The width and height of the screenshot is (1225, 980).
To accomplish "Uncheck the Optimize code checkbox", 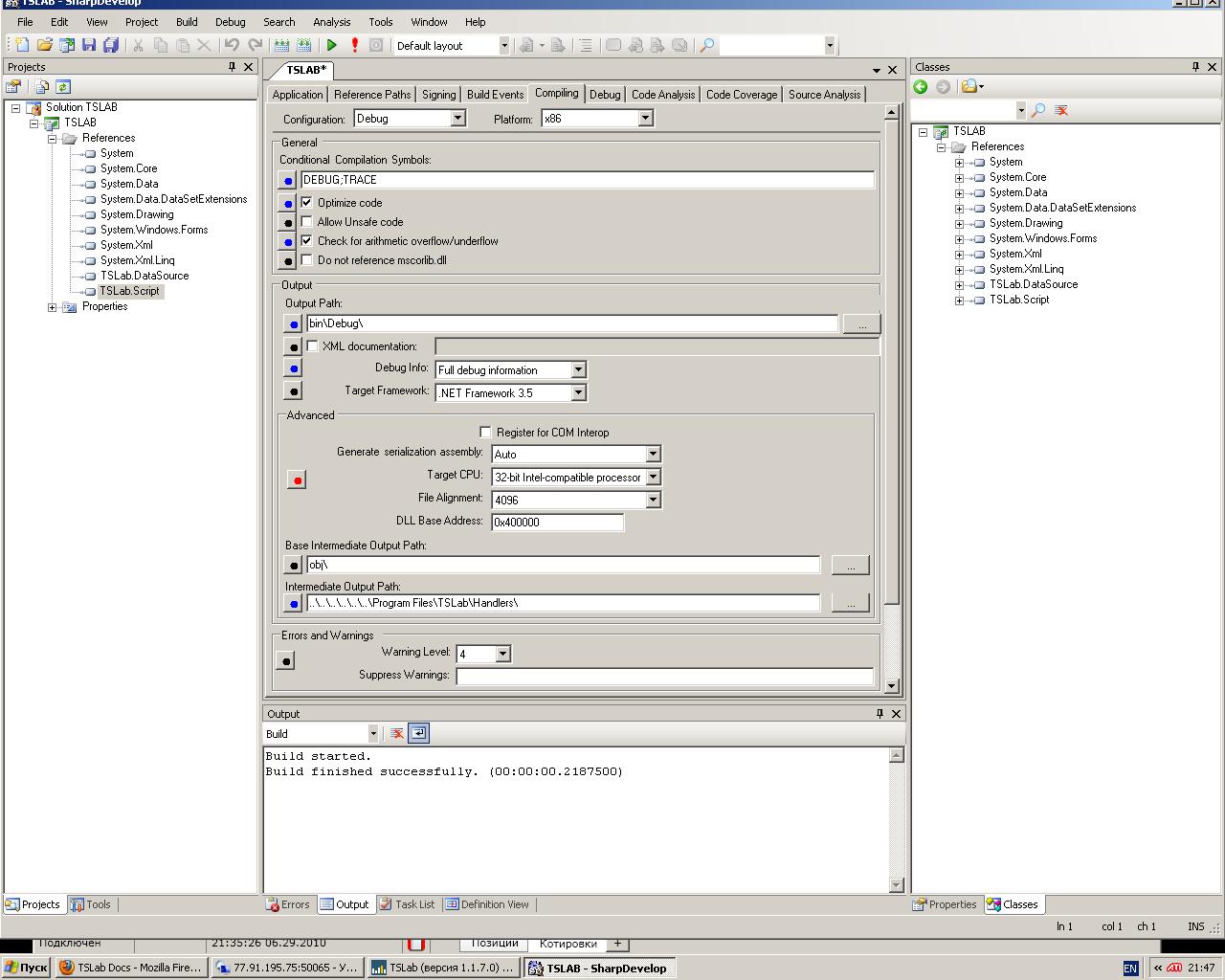I will click(x=307, y=203).
